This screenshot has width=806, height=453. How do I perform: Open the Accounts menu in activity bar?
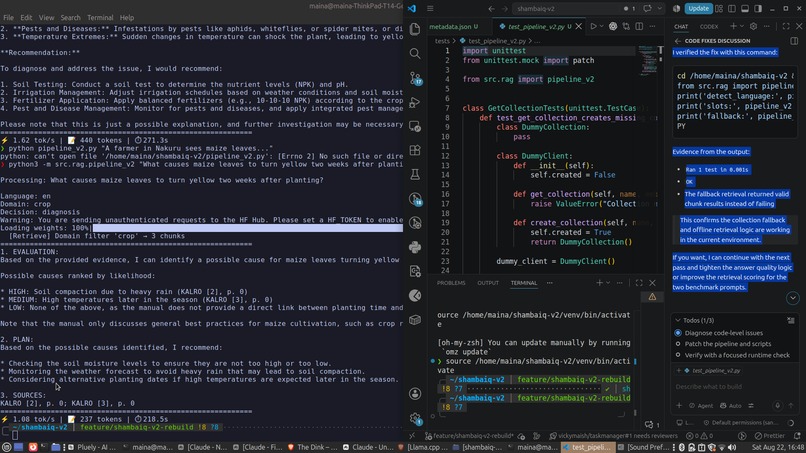coord(415,394)
